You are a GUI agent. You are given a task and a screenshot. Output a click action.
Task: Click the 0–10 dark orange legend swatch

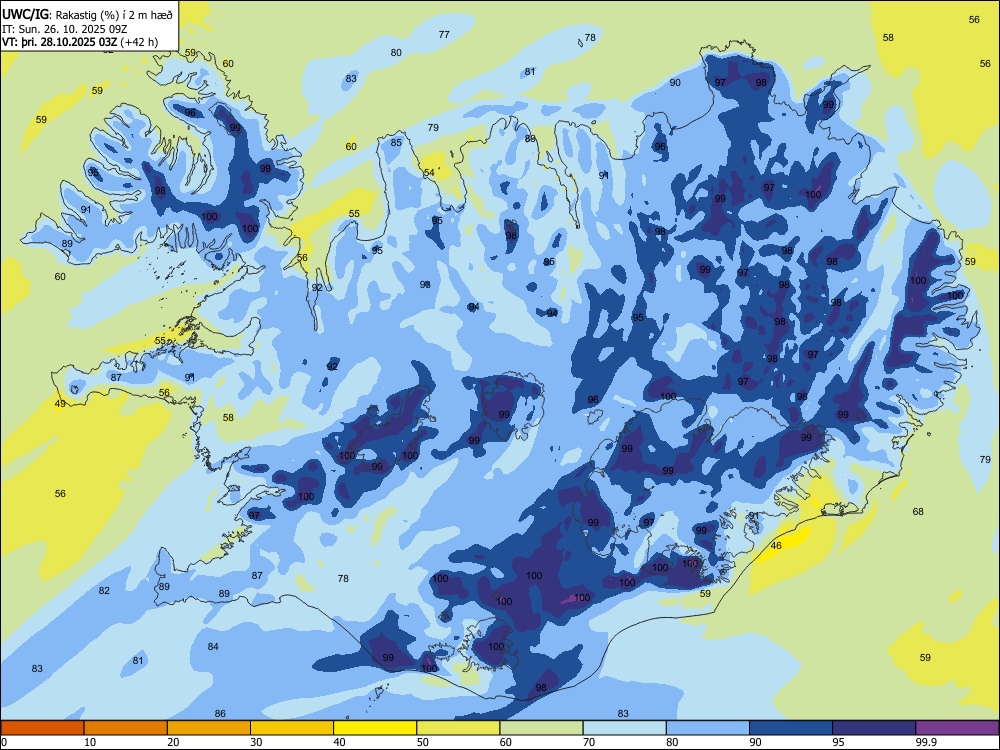(x=42, y=728)
